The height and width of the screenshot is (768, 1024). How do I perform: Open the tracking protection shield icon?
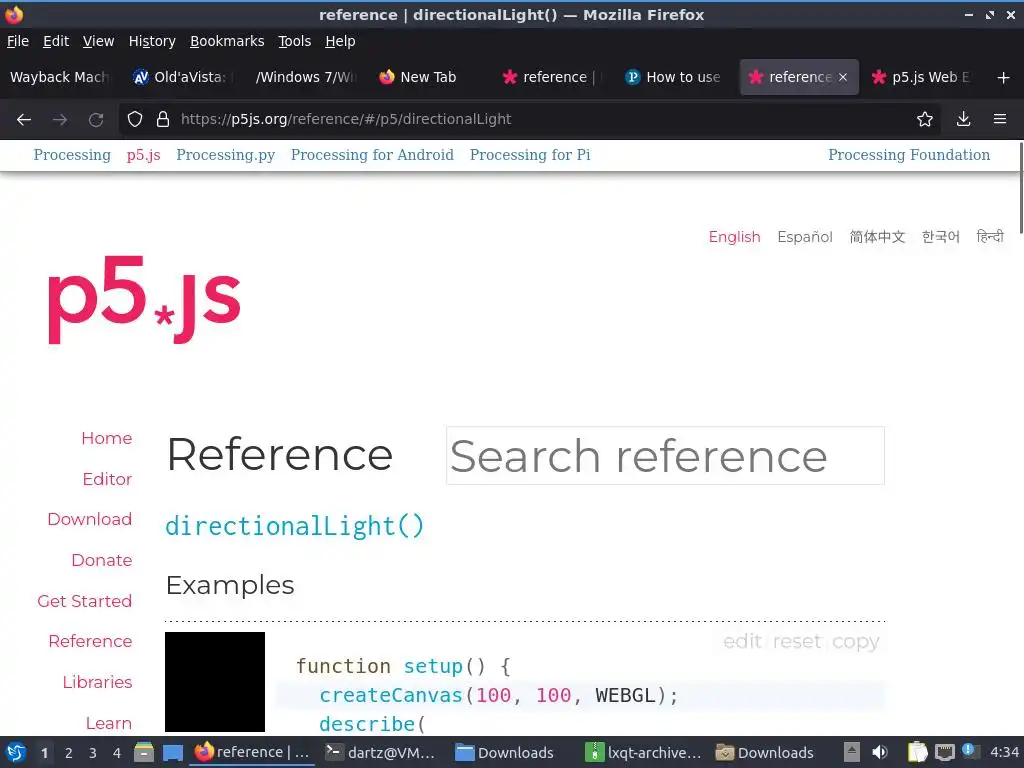(135, 120)
